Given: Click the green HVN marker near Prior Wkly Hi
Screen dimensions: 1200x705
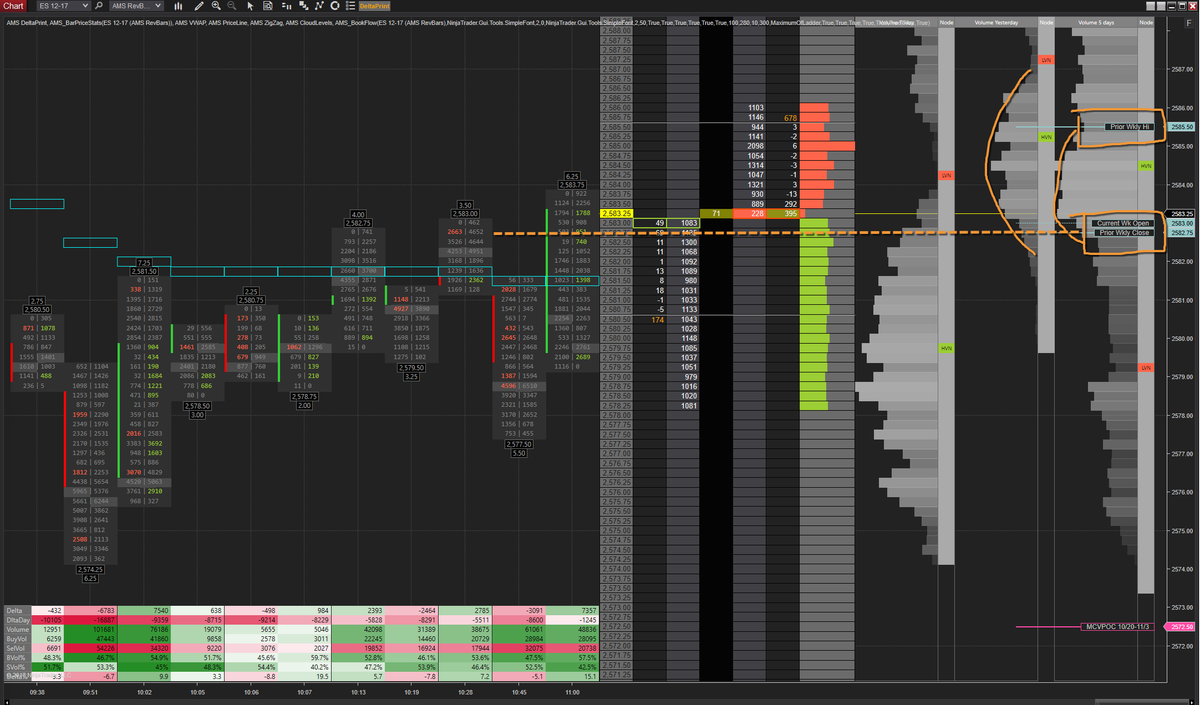Looking at the screenshot, I should (1046, 136).
